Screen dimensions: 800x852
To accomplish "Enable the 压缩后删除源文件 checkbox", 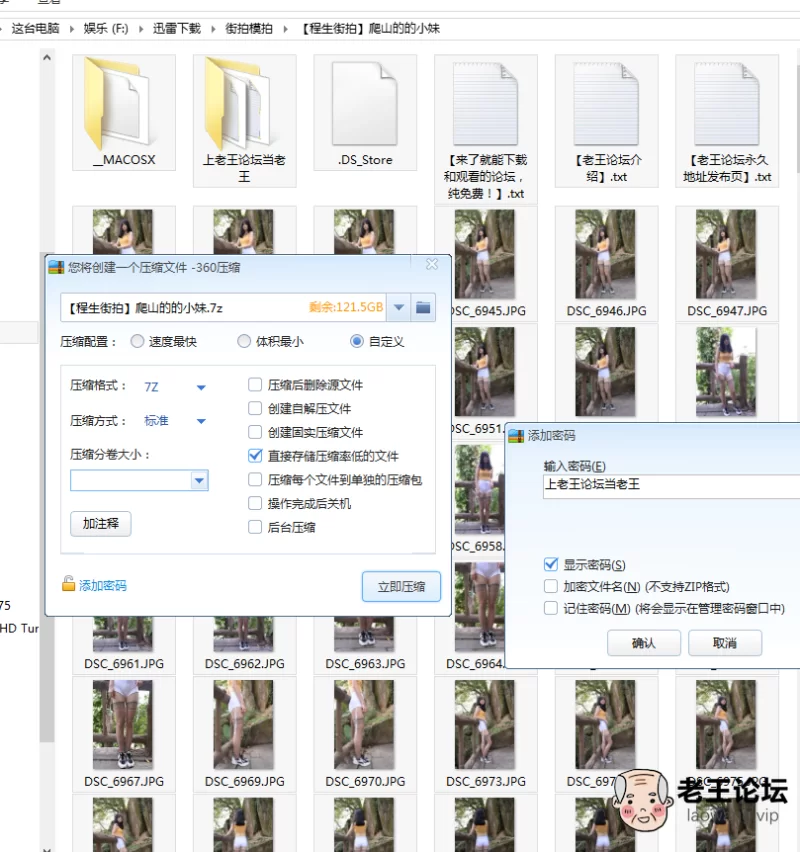I will tap(255, 384).
